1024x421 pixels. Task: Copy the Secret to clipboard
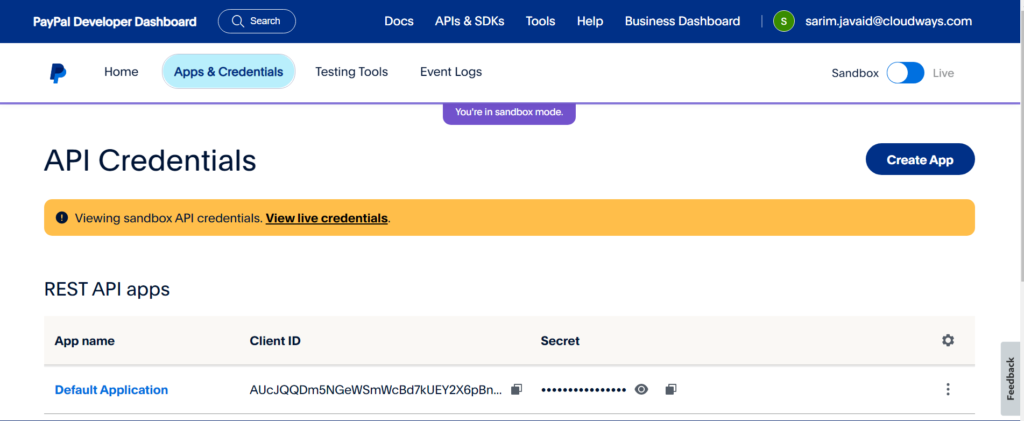pos(671,389)
